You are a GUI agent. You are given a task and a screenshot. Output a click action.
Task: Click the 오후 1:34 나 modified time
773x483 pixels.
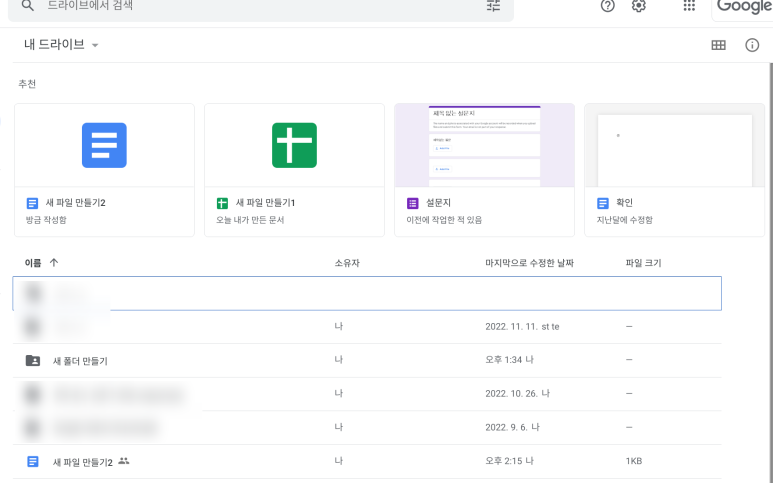pos(509,360)
